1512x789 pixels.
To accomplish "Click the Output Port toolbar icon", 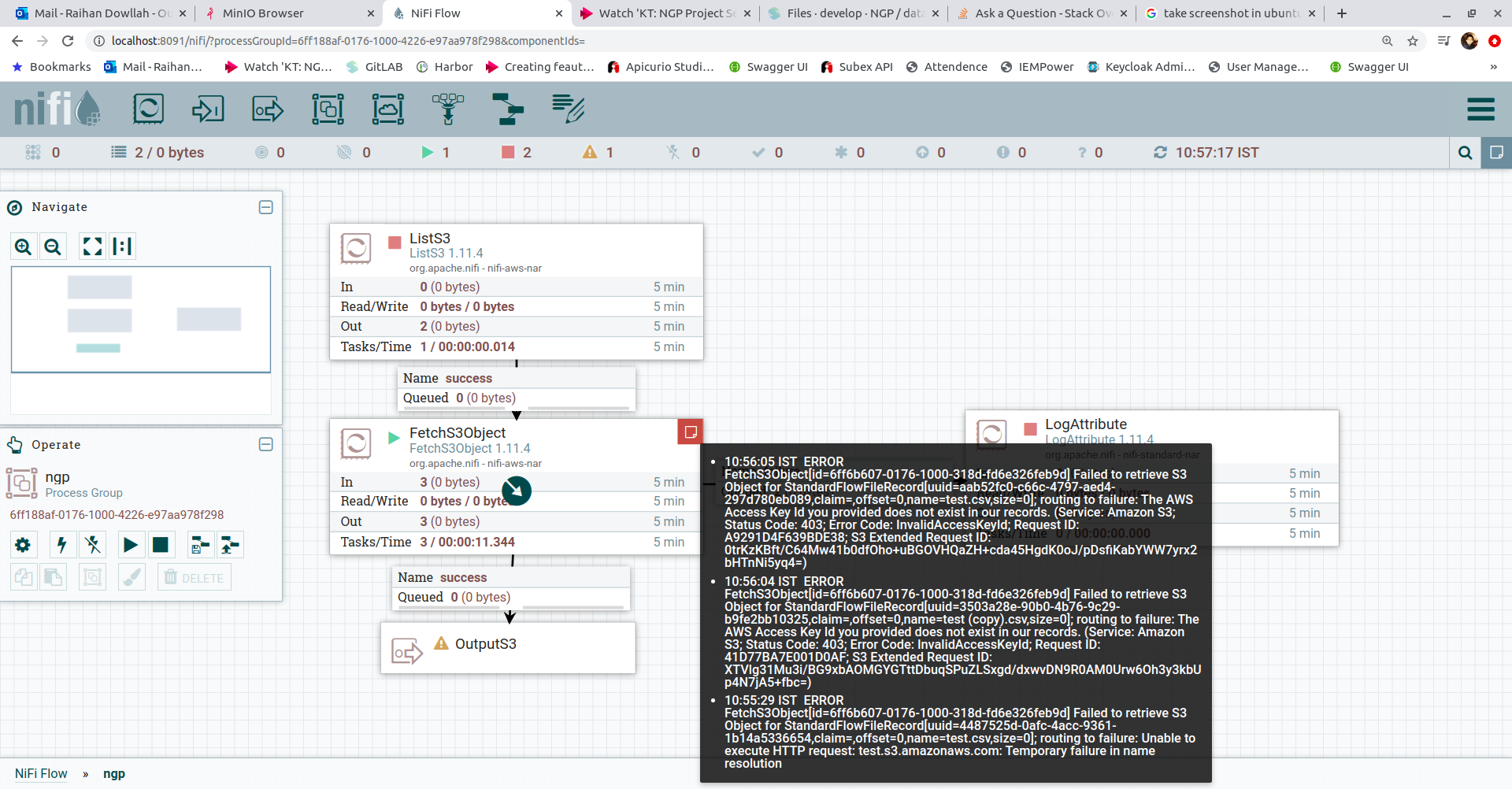I will [268, 109].
